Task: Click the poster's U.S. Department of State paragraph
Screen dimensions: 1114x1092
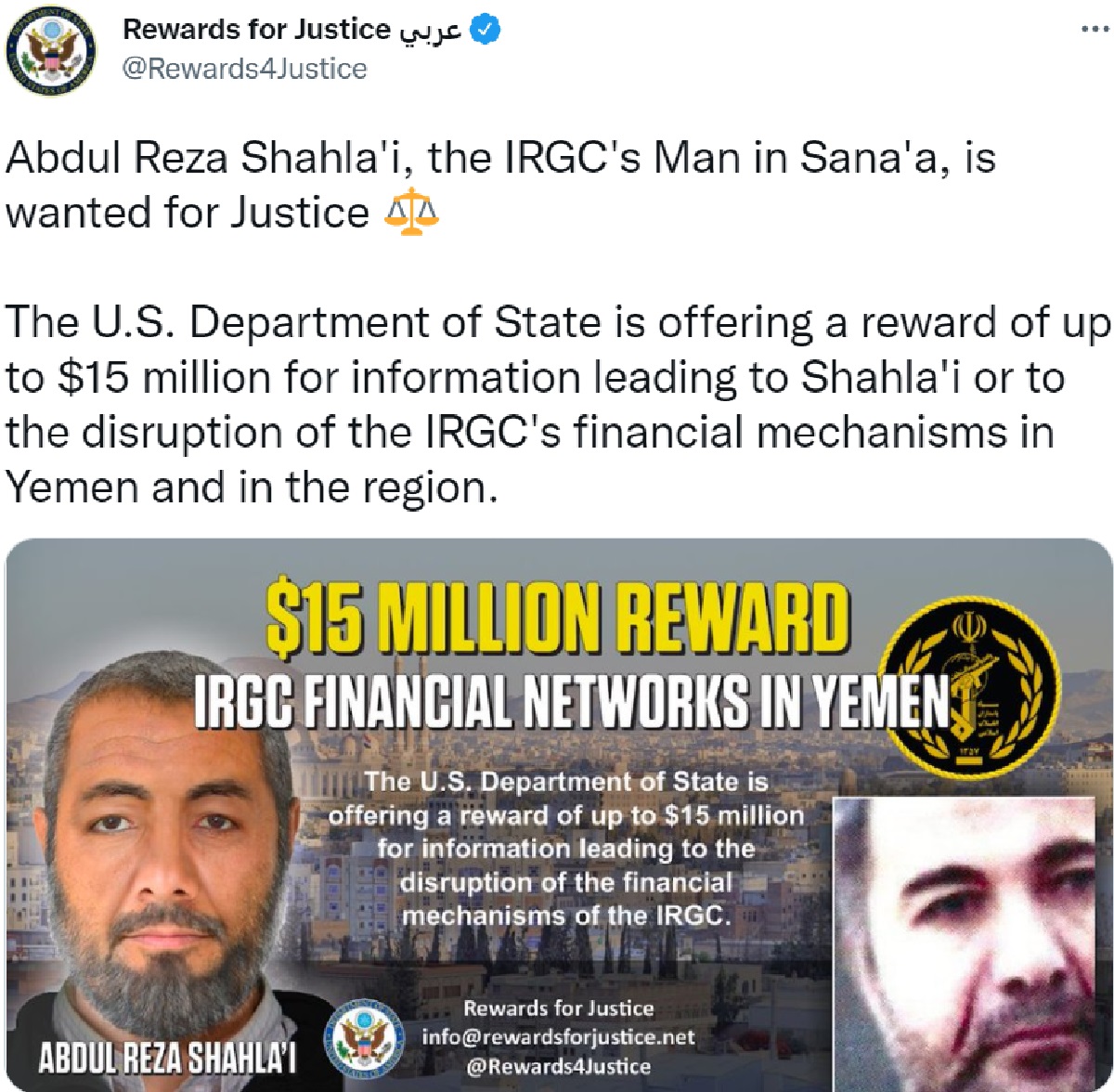Action: click(x=567, y=848)
